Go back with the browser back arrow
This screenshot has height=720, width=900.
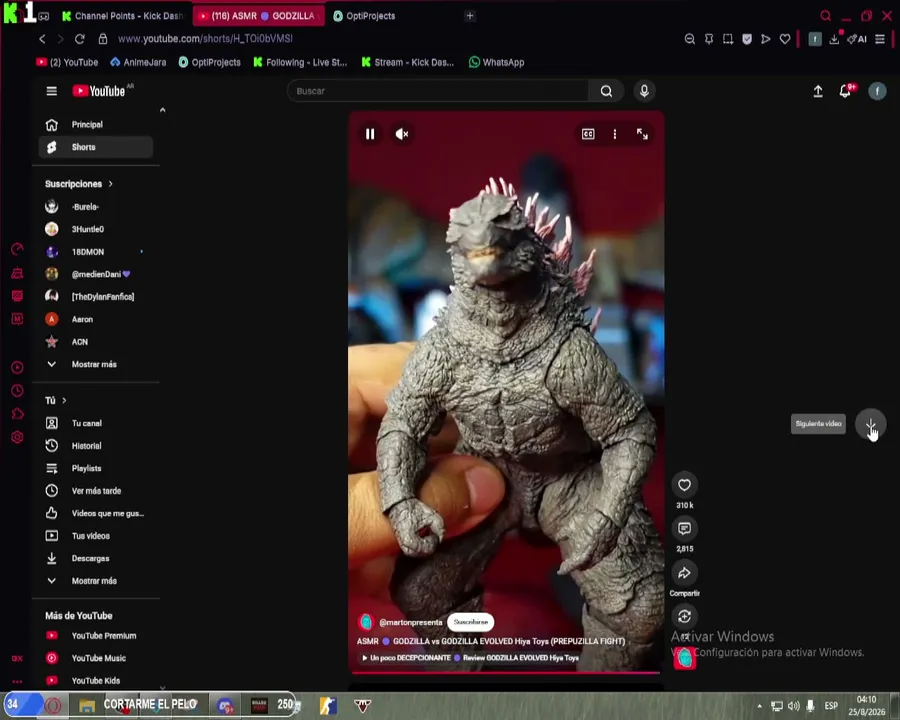click(42, 38)
